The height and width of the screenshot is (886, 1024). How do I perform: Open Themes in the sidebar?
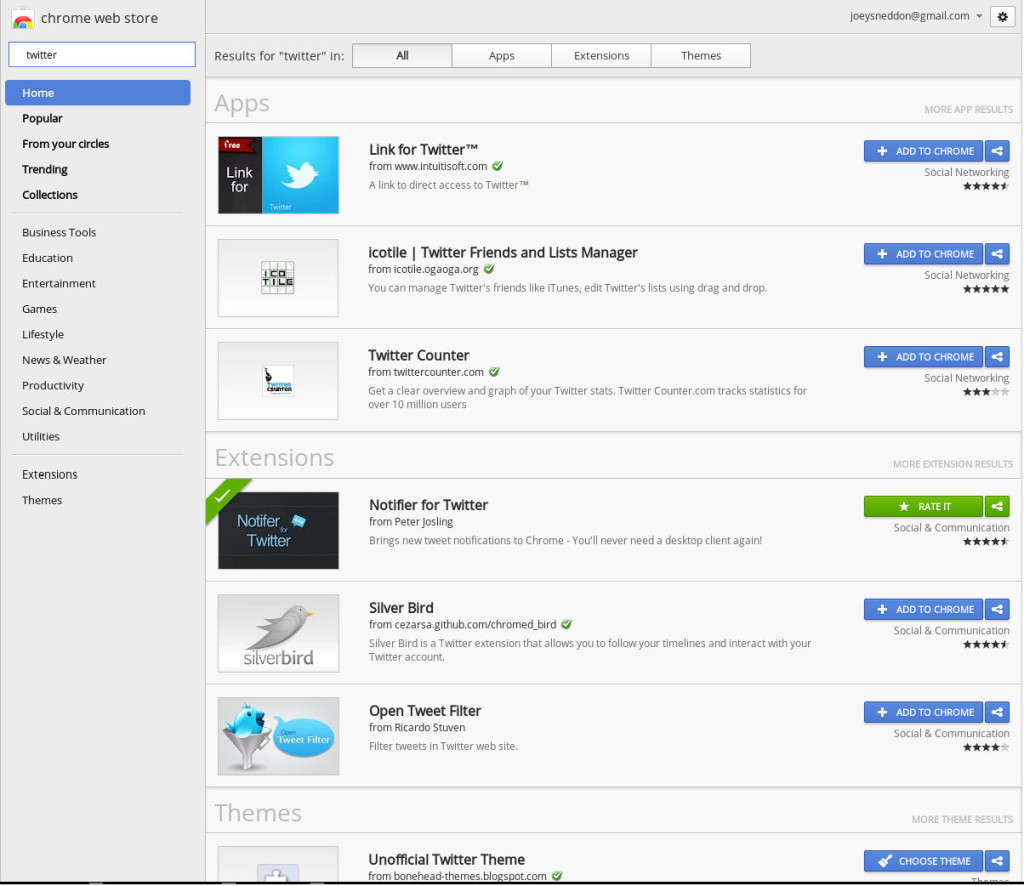coord(42,500)
